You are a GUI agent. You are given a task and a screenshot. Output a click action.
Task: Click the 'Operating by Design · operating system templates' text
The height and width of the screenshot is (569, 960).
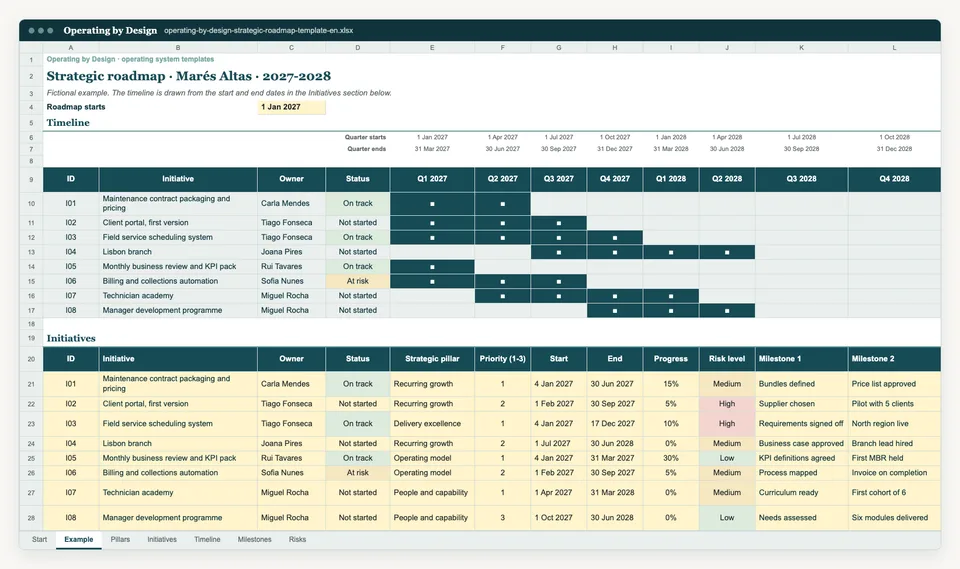[130, 59]
